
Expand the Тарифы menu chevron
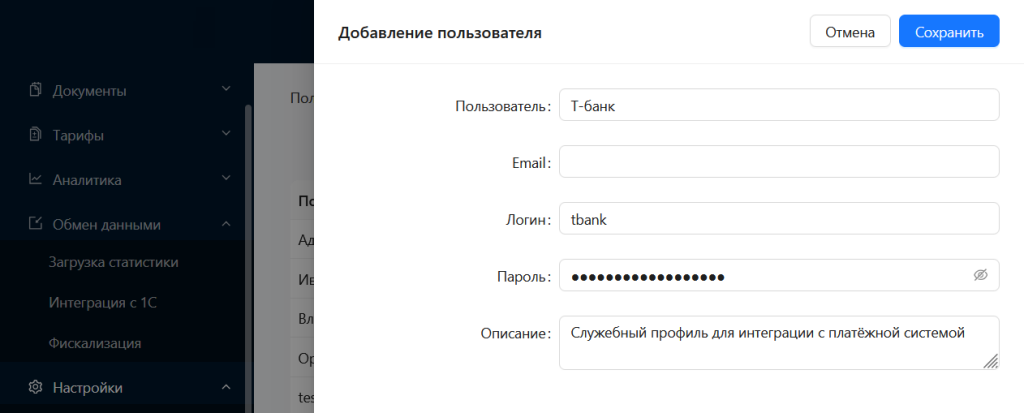pos(226,133)
